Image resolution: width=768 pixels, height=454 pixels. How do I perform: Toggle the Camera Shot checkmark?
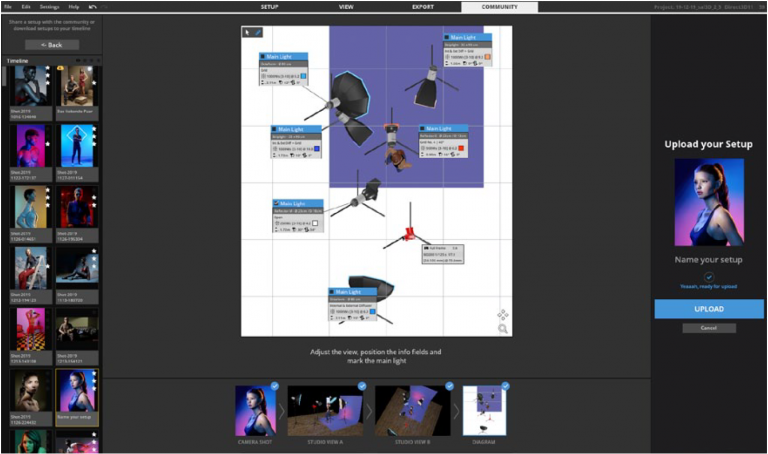pos(274,385)
